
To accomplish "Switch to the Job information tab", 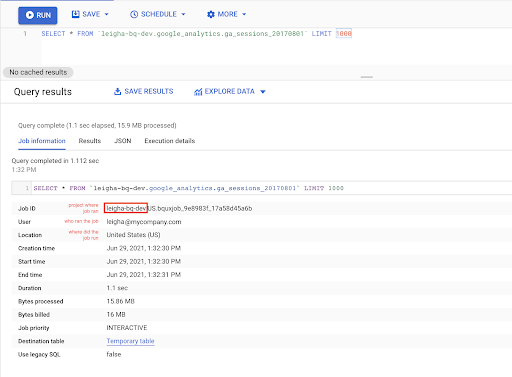I will pos(42,141).
